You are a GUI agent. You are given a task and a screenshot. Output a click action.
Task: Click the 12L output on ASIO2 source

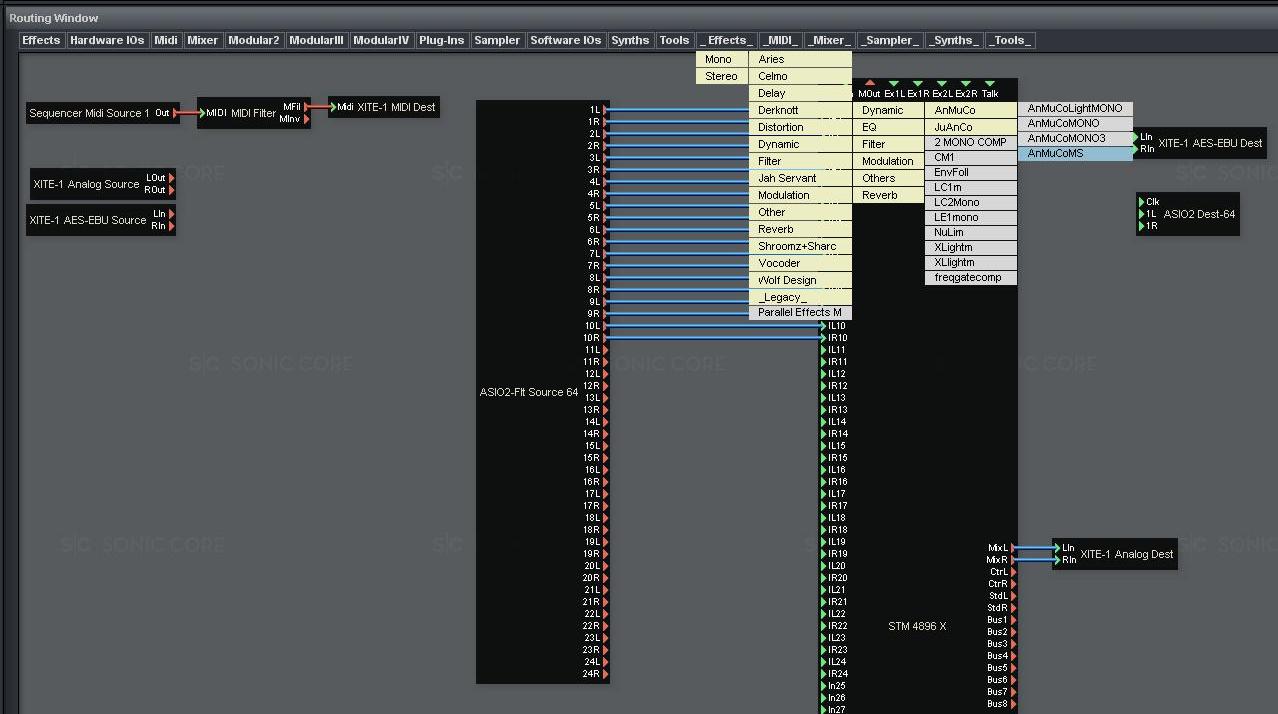[605, 374]
